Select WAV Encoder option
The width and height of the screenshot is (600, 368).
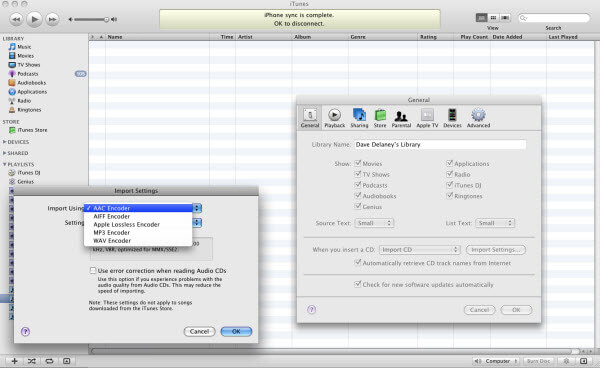tap(138, 241)
